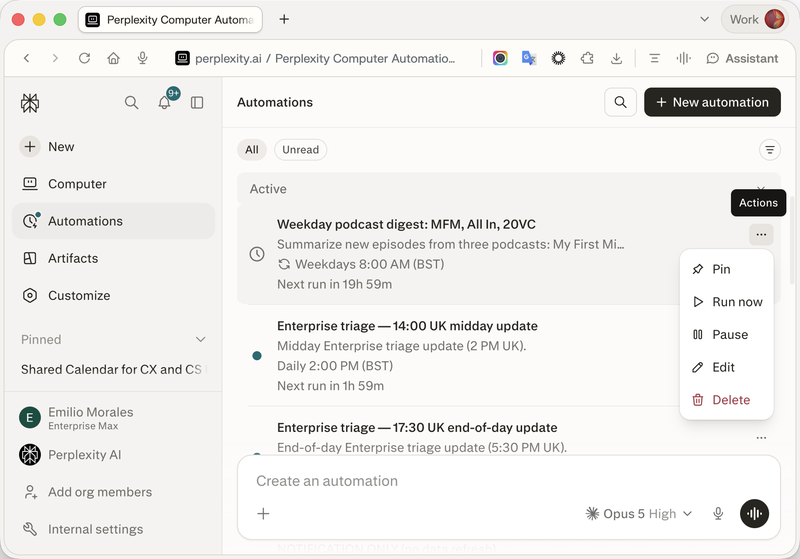The image size is (800, 559).
Task: Open Shared Calendar for CX and CS
Action: pos(113,369)
